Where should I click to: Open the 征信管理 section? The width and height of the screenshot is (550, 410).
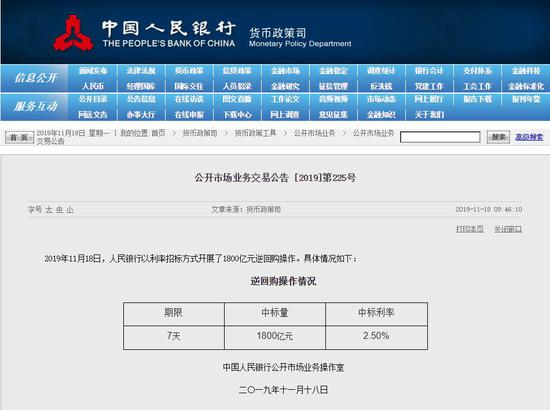click(333, 86)
